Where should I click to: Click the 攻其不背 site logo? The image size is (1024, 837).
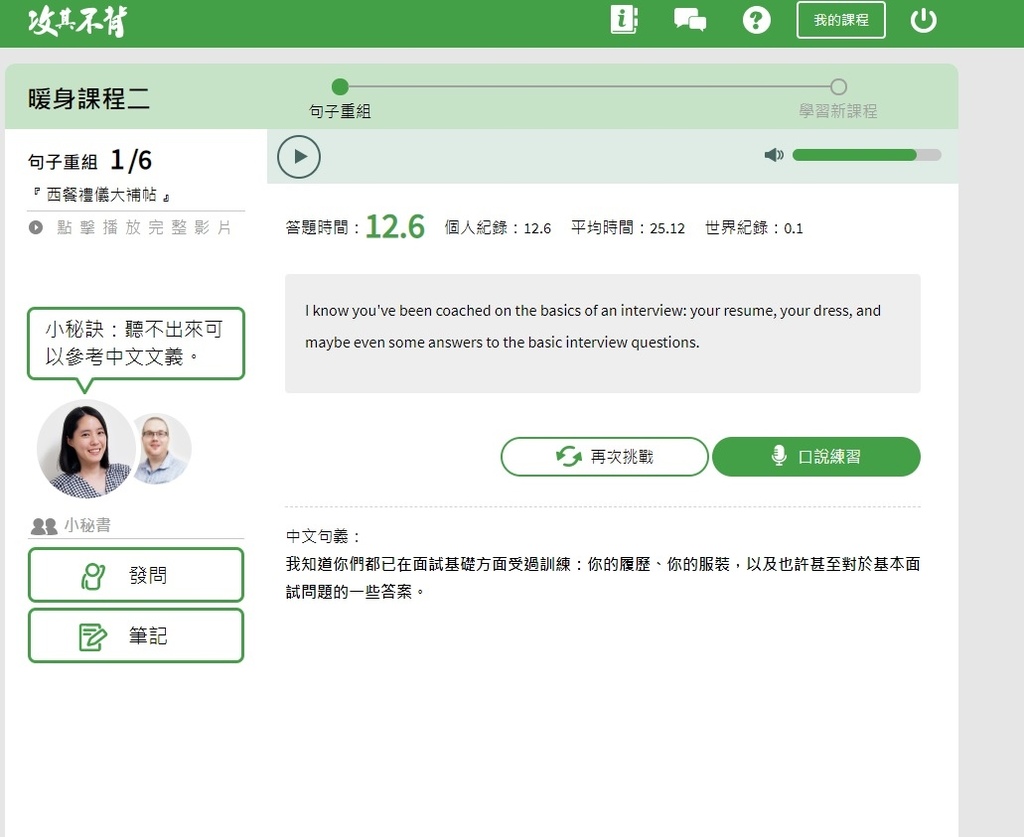tap(77, 22)
